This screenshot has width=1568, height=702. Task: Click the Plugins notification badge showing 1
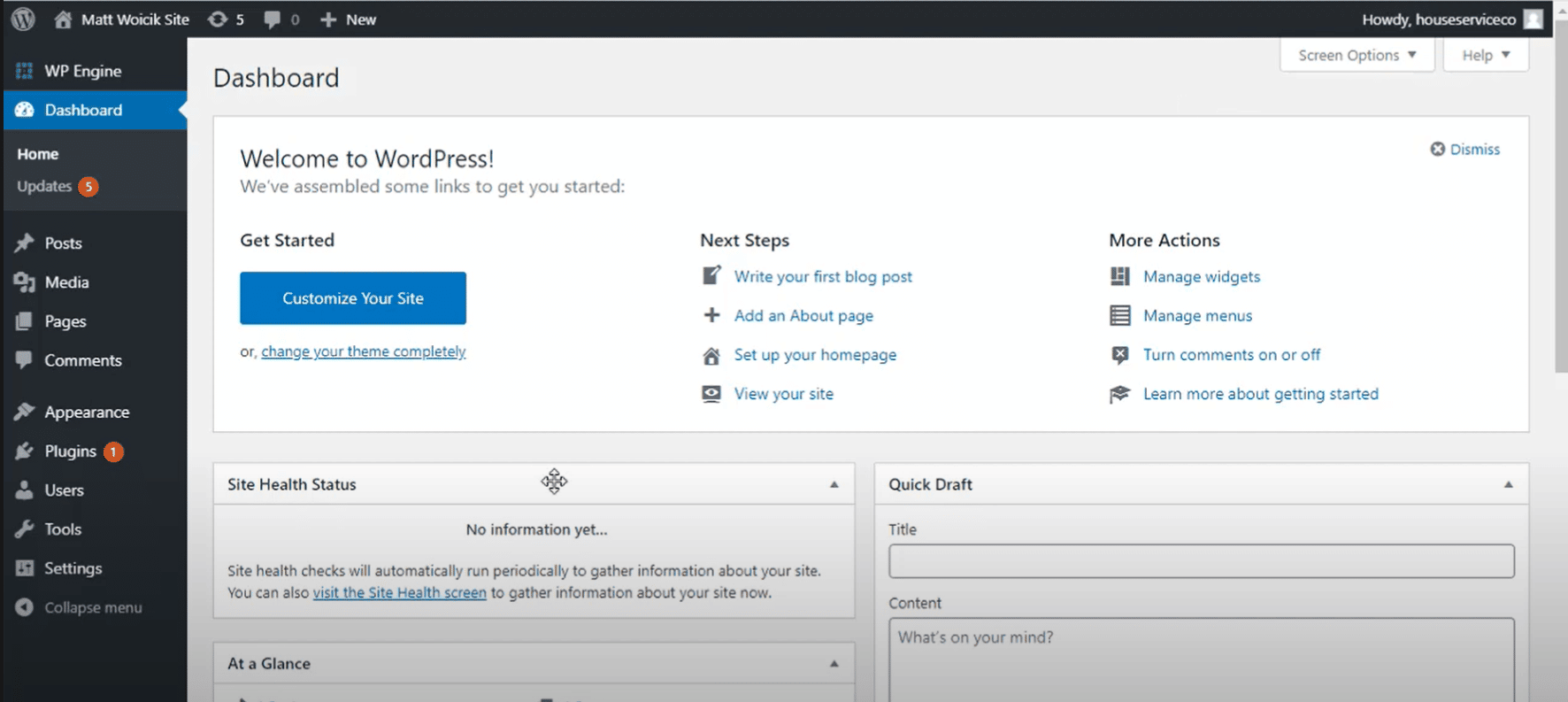pyautogui.click(x=113, y=451)
